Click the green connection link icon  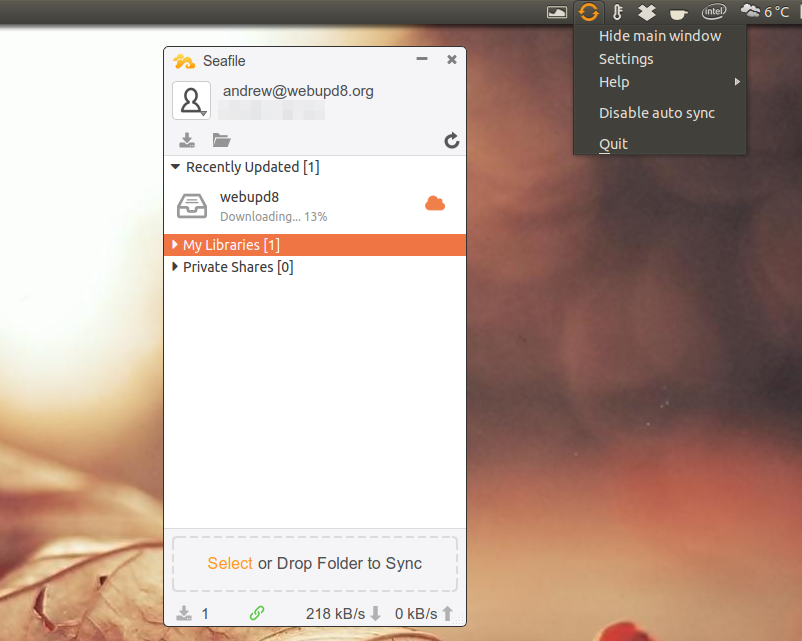(257, 612)
